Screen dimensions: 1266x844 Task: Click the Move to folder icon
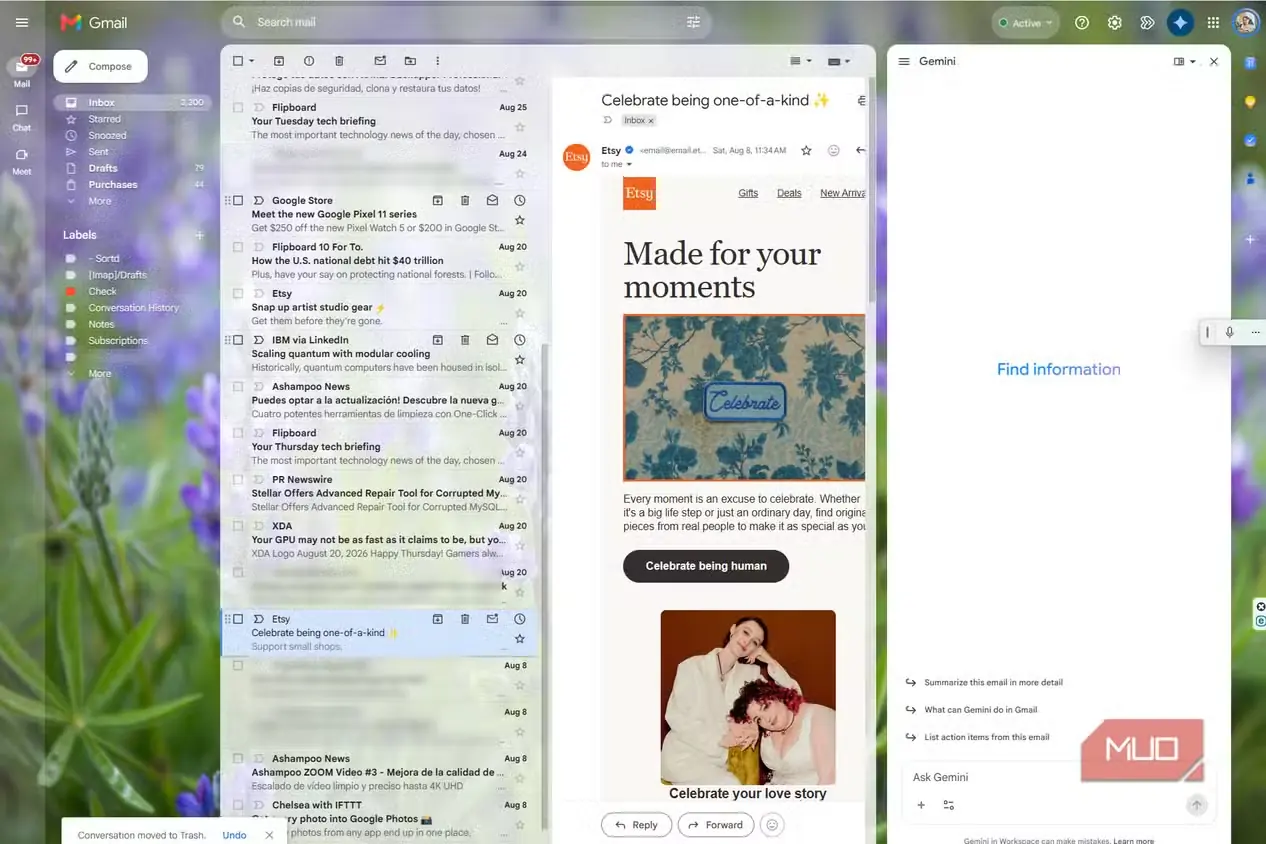coord(410,61)
